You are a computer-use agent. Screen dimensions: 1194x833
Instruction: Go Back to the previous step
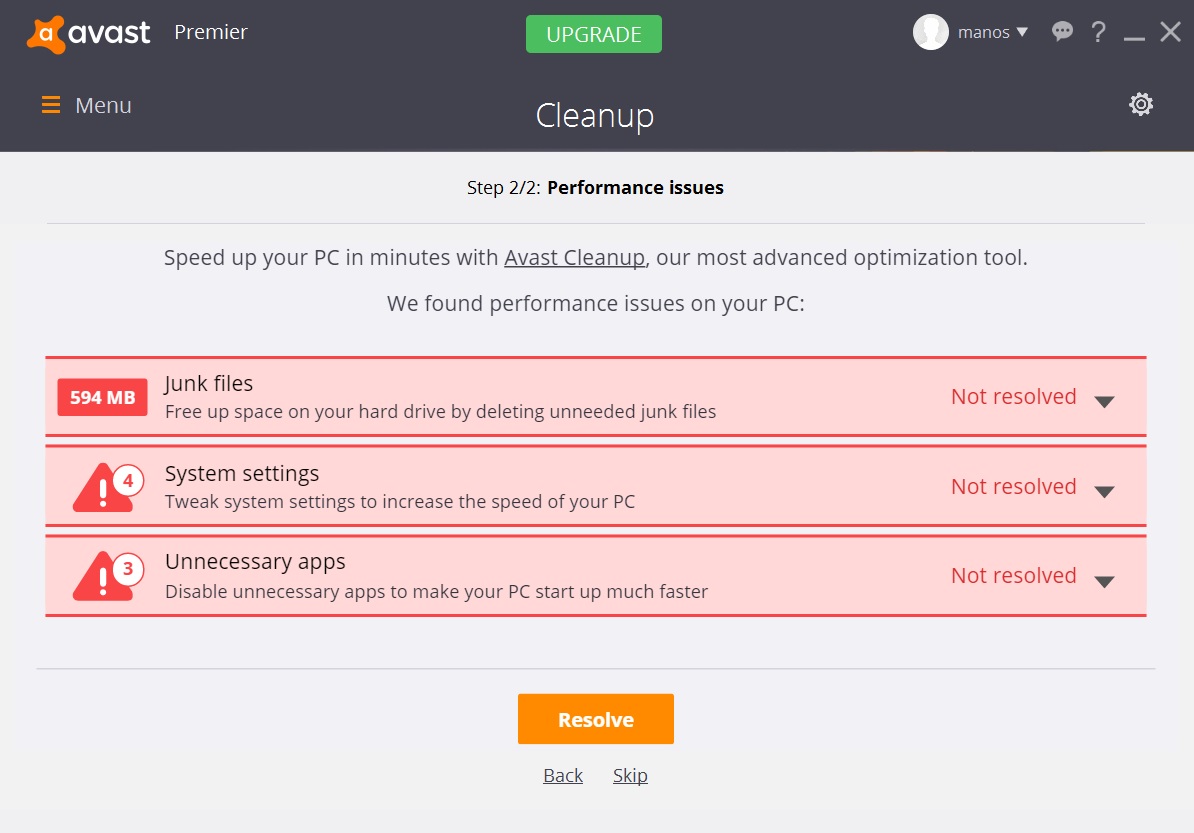tap(563, 776)
